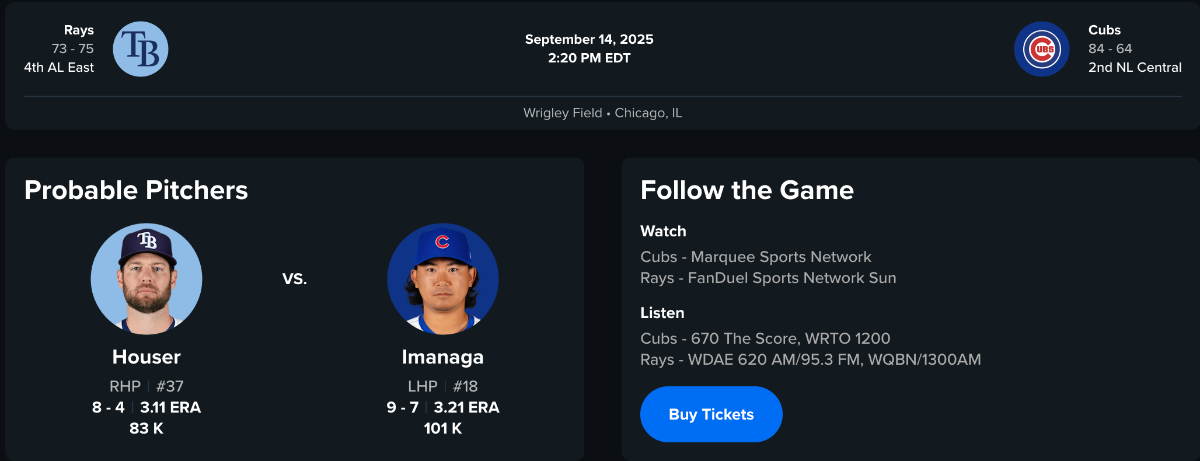Screen dimensions: 1200x461
Task: Open Houser's pitcher headshot photo
Action: click(x=146, y=278)
